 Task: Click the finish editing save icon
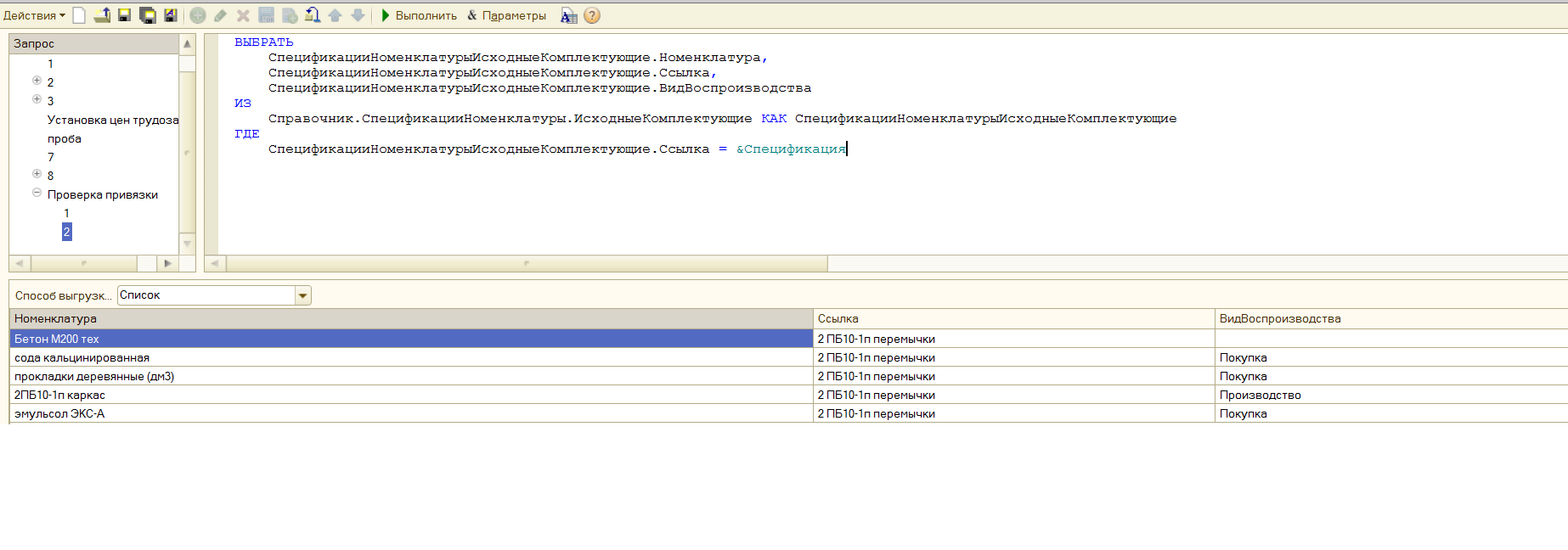[x=266, y=15]
